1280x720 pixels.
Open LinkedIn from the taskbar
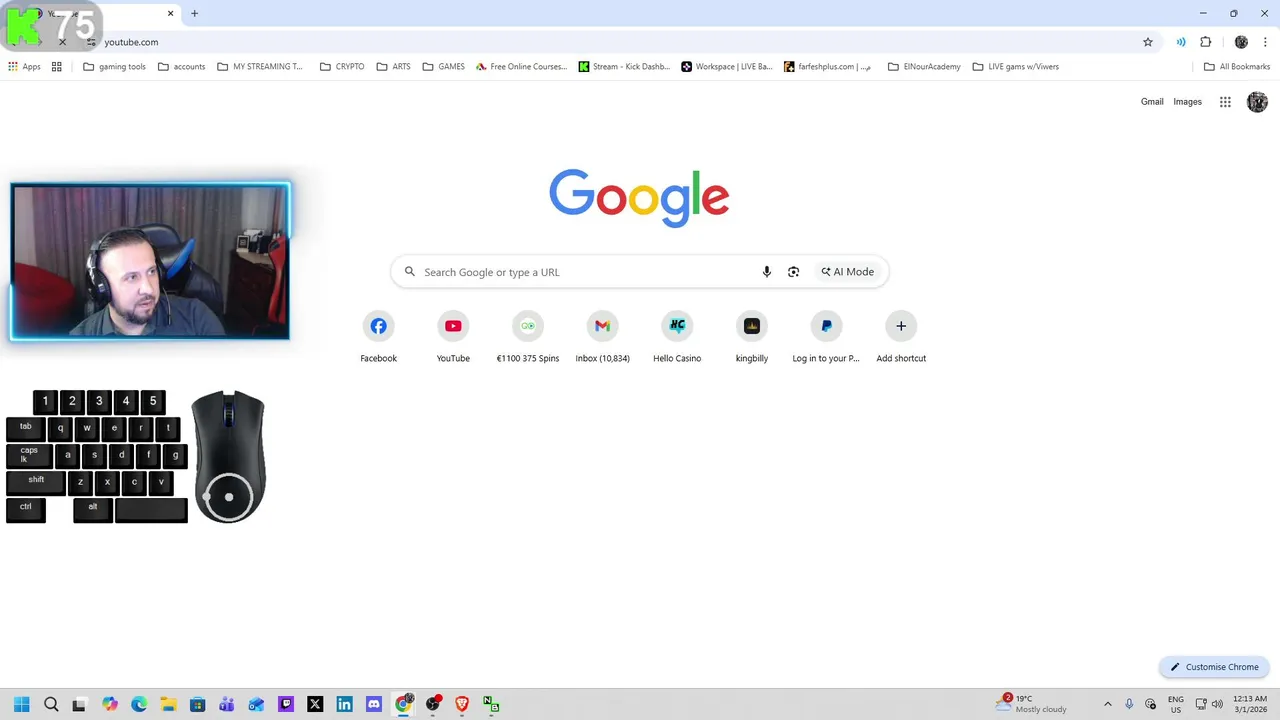[345, 704]
